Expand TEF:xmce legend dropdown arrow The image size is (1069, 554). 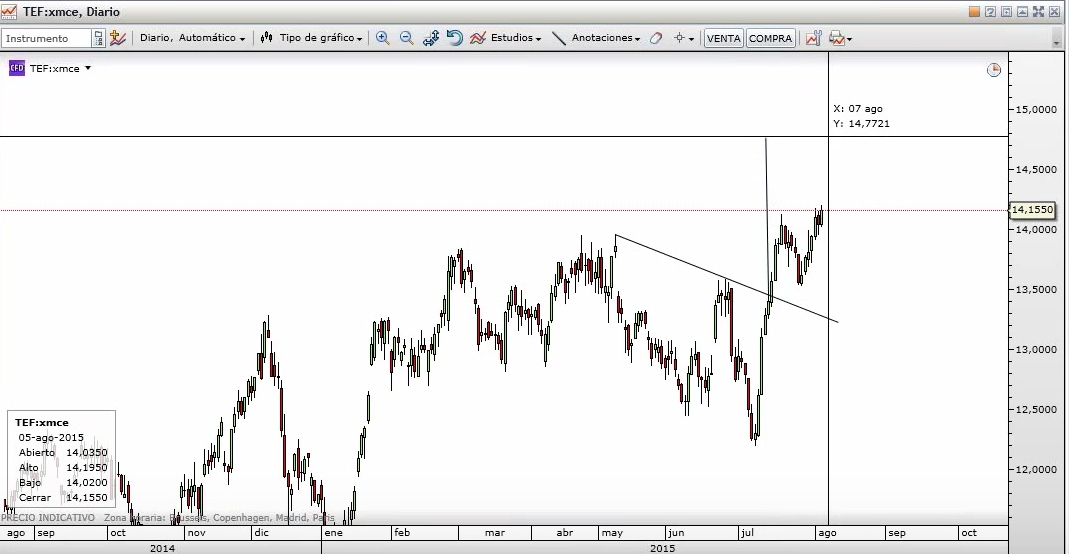pyautogui.click(x=88, y=68)
